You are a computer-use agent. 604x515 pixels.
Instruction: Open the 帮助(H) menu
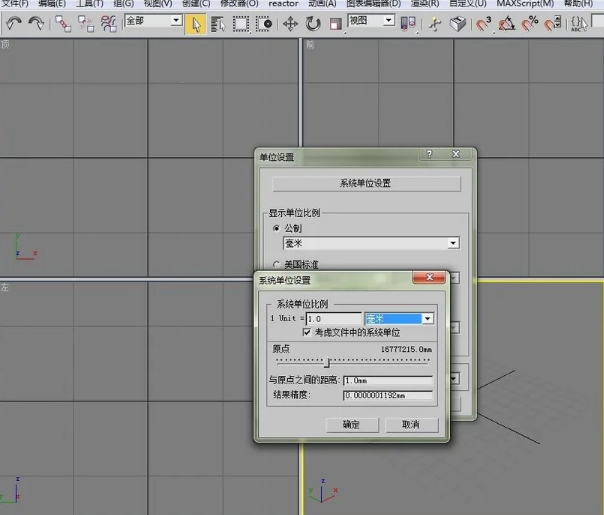[x=578, y=3]
